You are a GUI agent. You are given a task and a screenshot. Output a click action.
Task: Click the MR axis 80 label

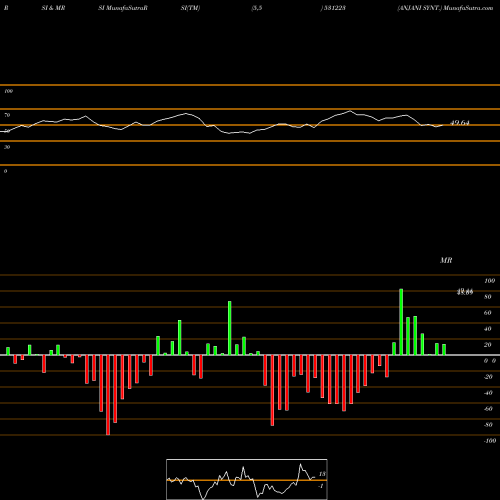pos(488,297)
